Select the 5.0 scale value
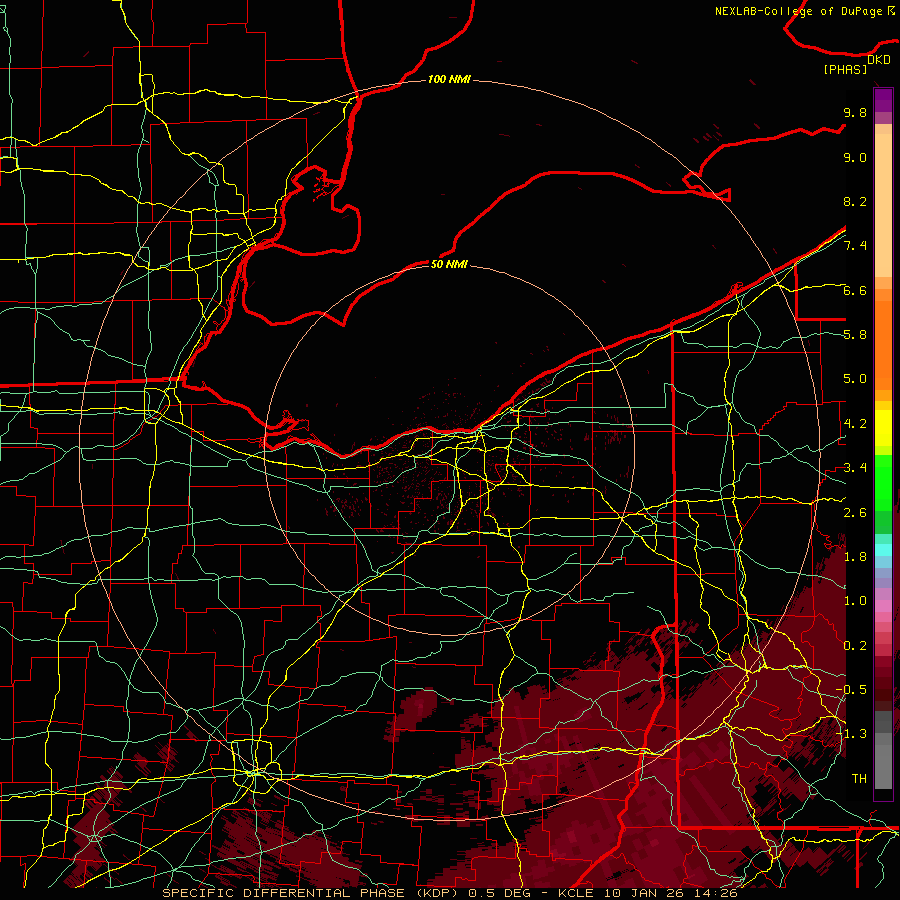900x900 pixels. (x=855, y=379)
